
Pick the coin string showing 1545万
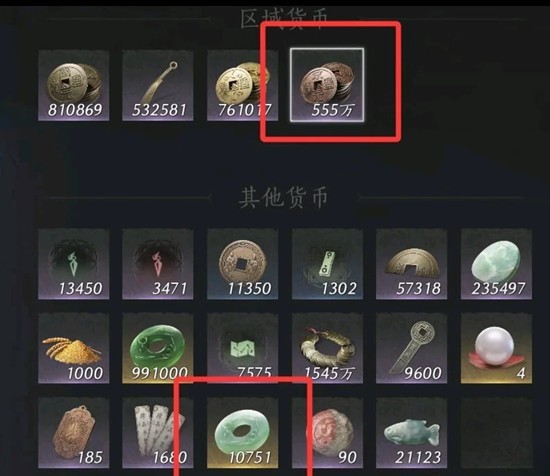coord(327,348)
